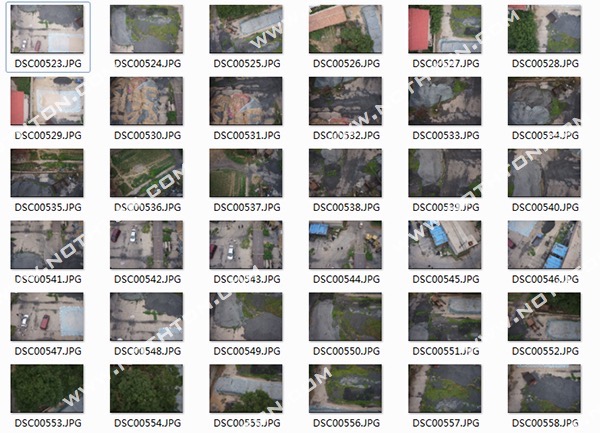Click the DSC00526.JPG file name label

pos(346,63)
